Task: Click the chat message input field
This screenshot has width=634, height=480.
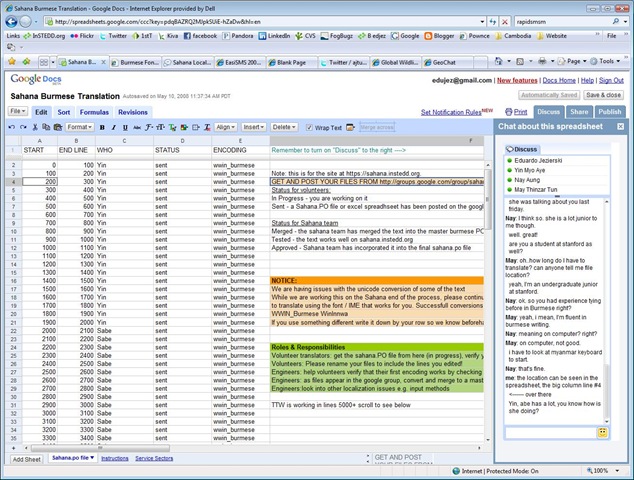Action: coord(550,433)
